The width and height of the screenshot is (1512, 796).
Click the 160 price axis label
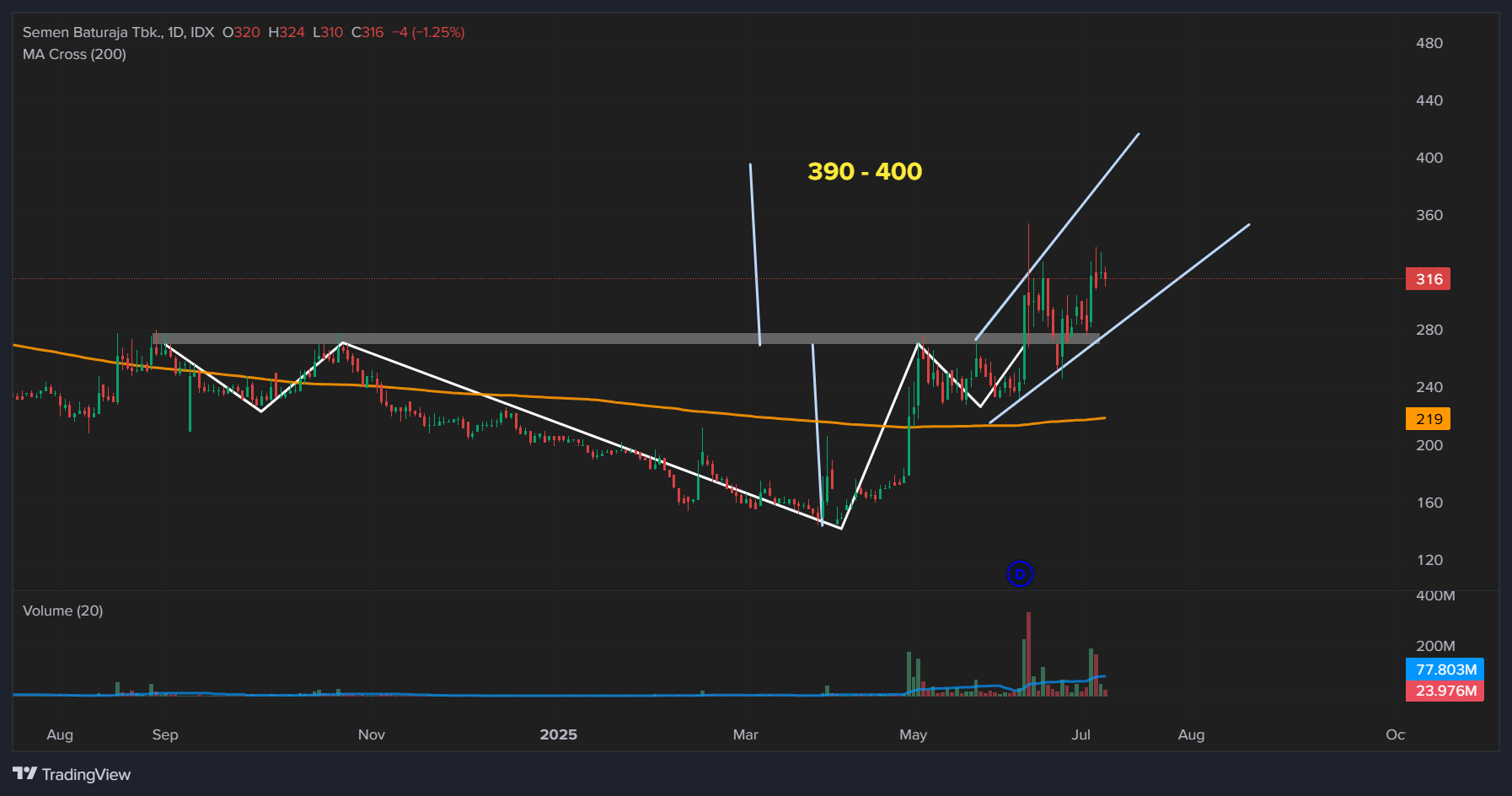coord(1429,503)
